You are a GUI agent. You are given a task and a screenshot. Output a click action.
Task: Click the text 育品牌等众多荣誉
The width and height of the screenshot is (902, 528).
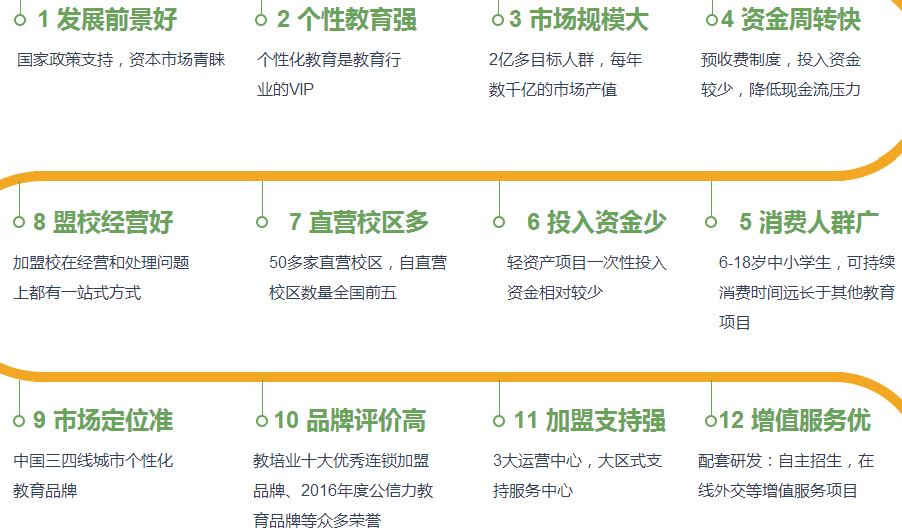tap(317, 519)
